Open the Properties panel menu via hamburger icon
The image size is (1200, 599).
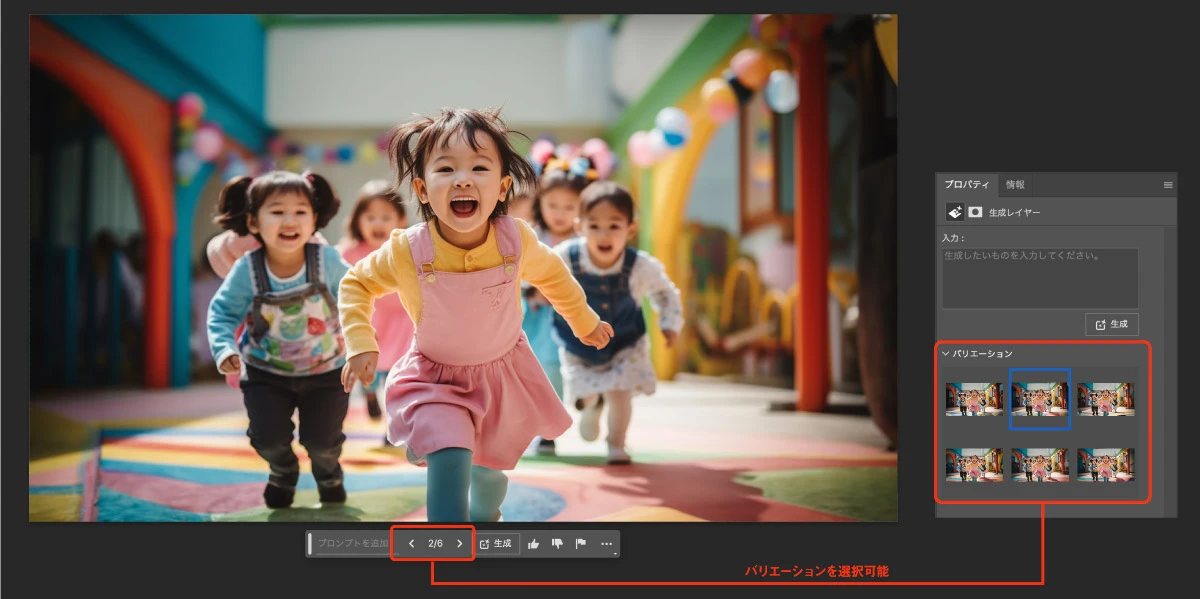tap(1168, 184)
